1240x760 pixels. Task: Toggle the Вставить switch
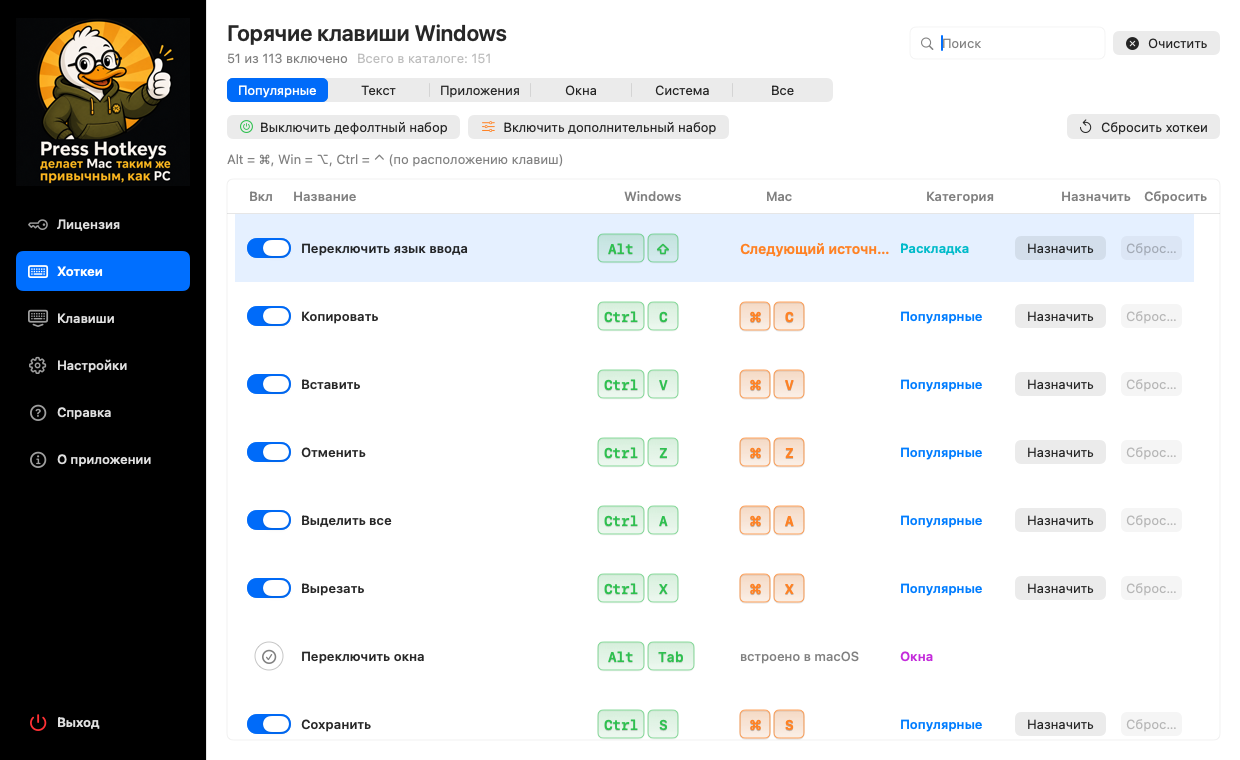tap(269, 384)
